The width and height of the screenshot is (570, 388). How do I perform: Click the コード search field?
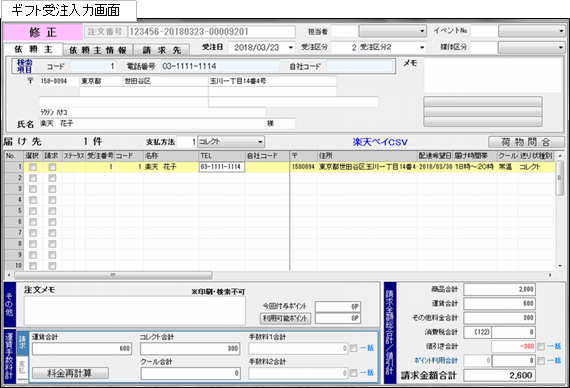(93, 66)
